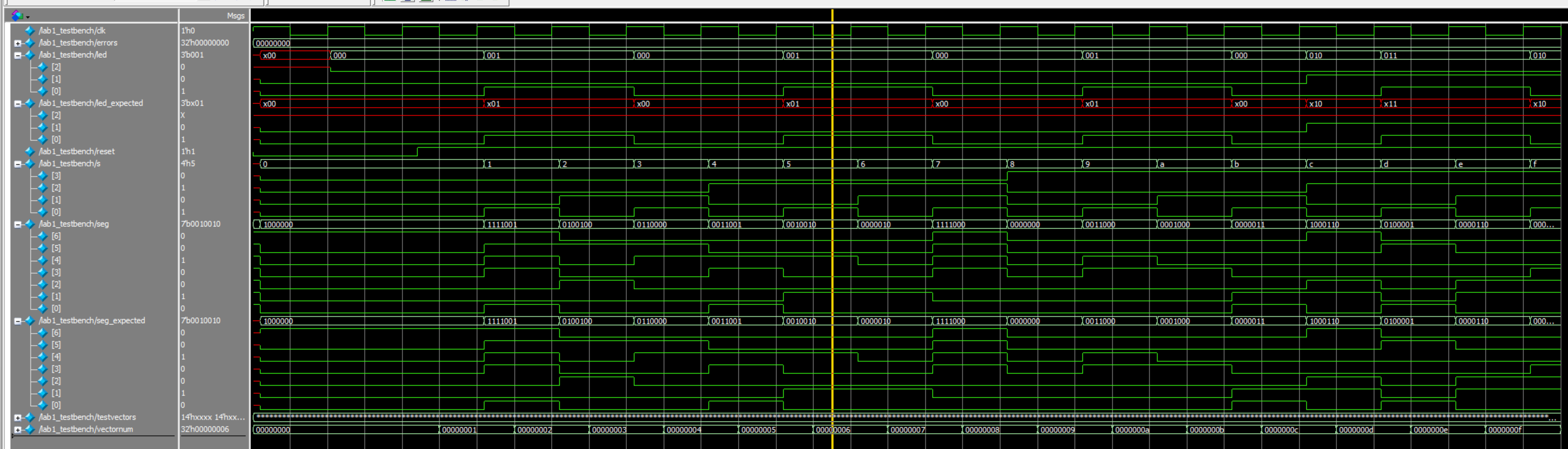Screen dimensions: 1568x449
Task: Click the clk signal diamond icon
Action: point(29,30)
